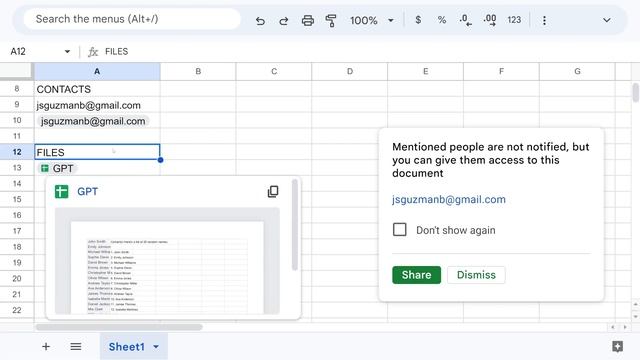Screen dimensions: 640x360
Task: Decrease decimal places icon
Action: (465, 20)
